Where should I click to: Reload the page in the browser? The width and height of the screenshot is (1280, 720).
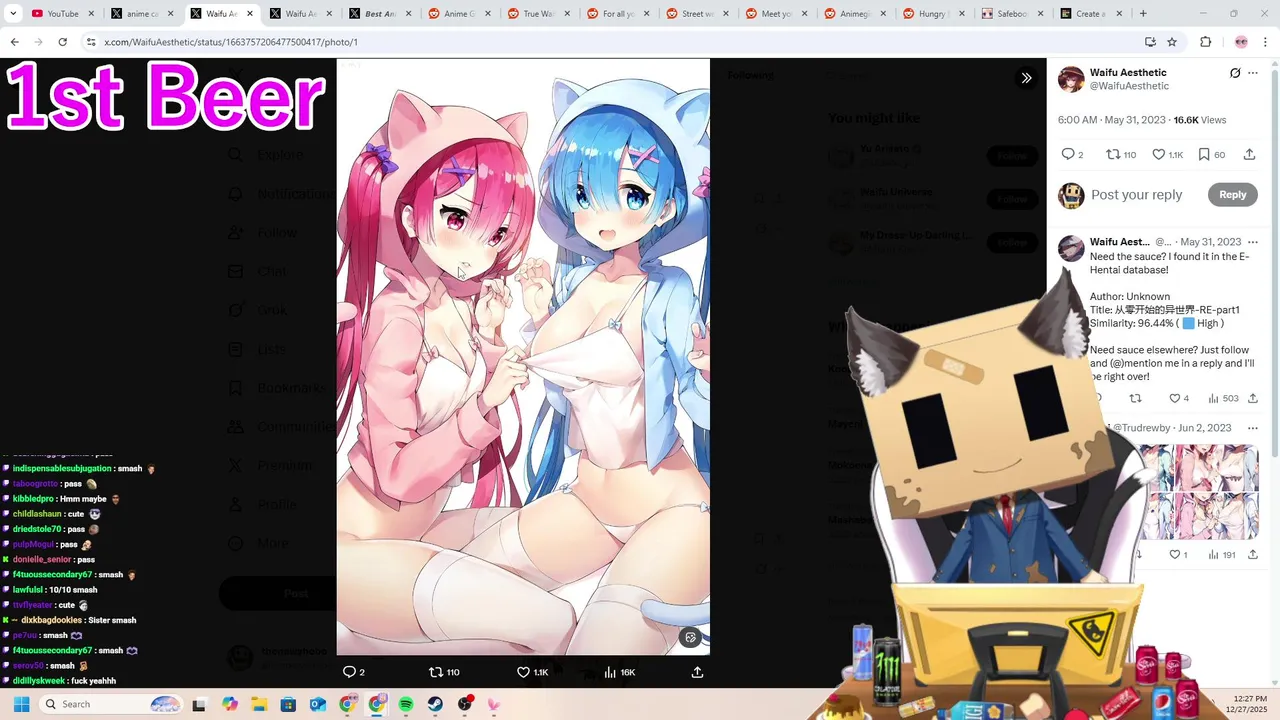(x=62, y=42)
